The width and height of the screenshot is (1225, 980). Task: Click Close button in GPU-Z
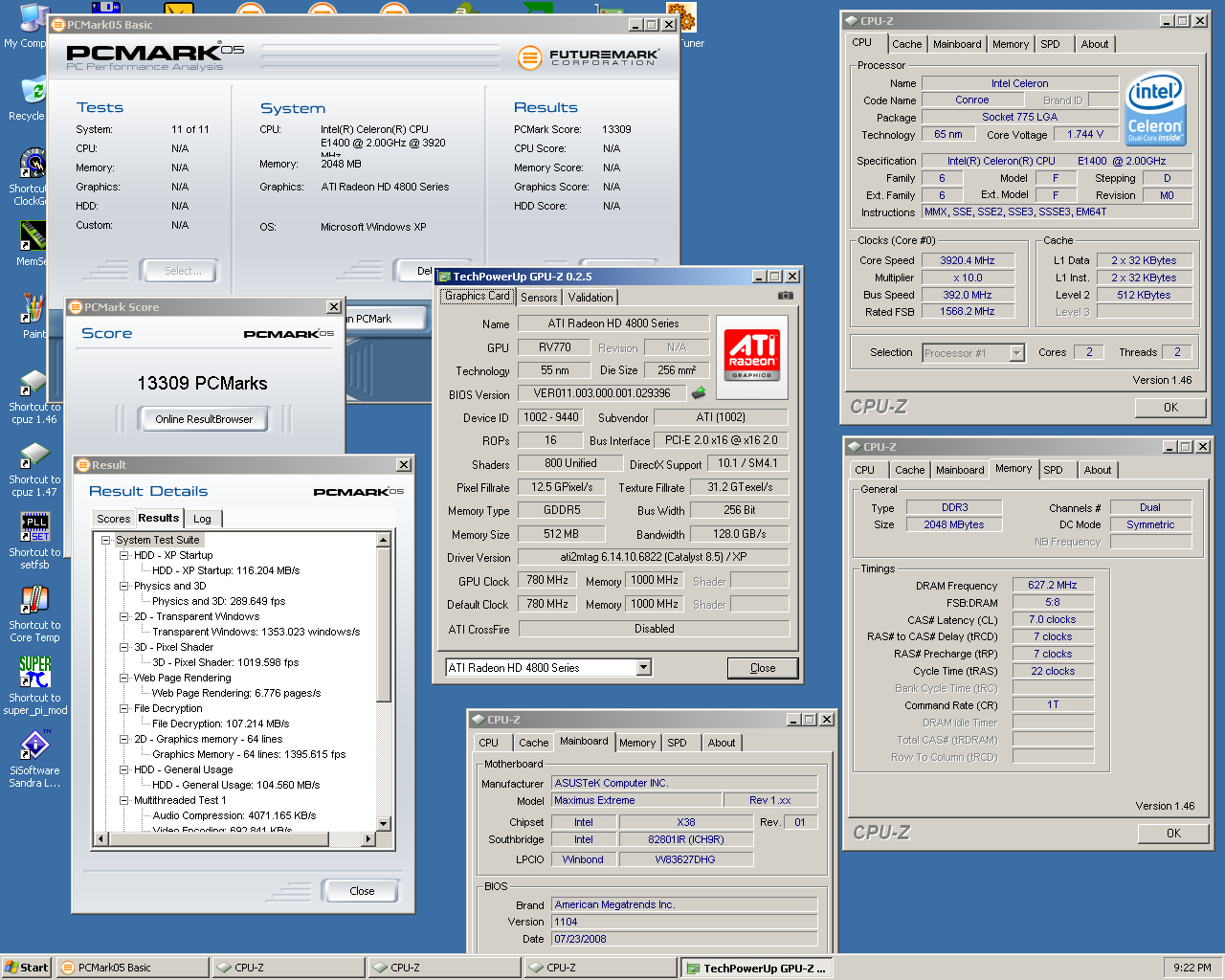tap(763, 668)
